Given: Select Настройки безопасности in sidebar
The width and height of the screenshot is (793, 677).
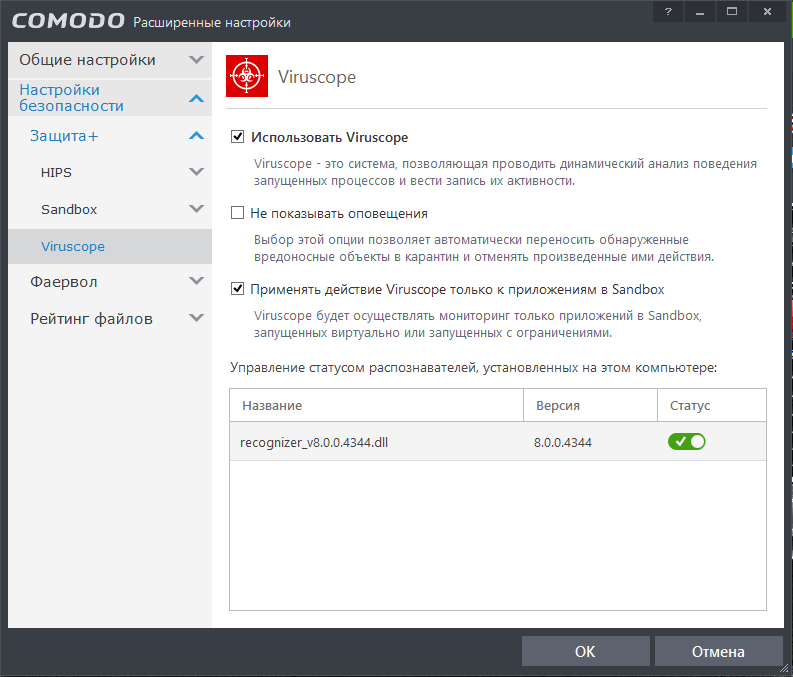Looking at the screenshot, I should point(110,98).
